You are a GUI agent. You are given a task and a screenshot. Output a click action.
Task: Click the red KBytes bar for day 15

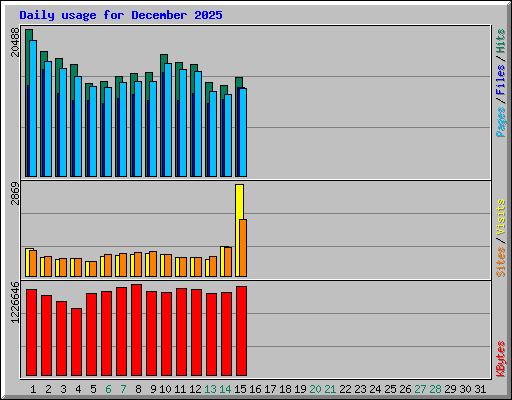tap(241, 331)
